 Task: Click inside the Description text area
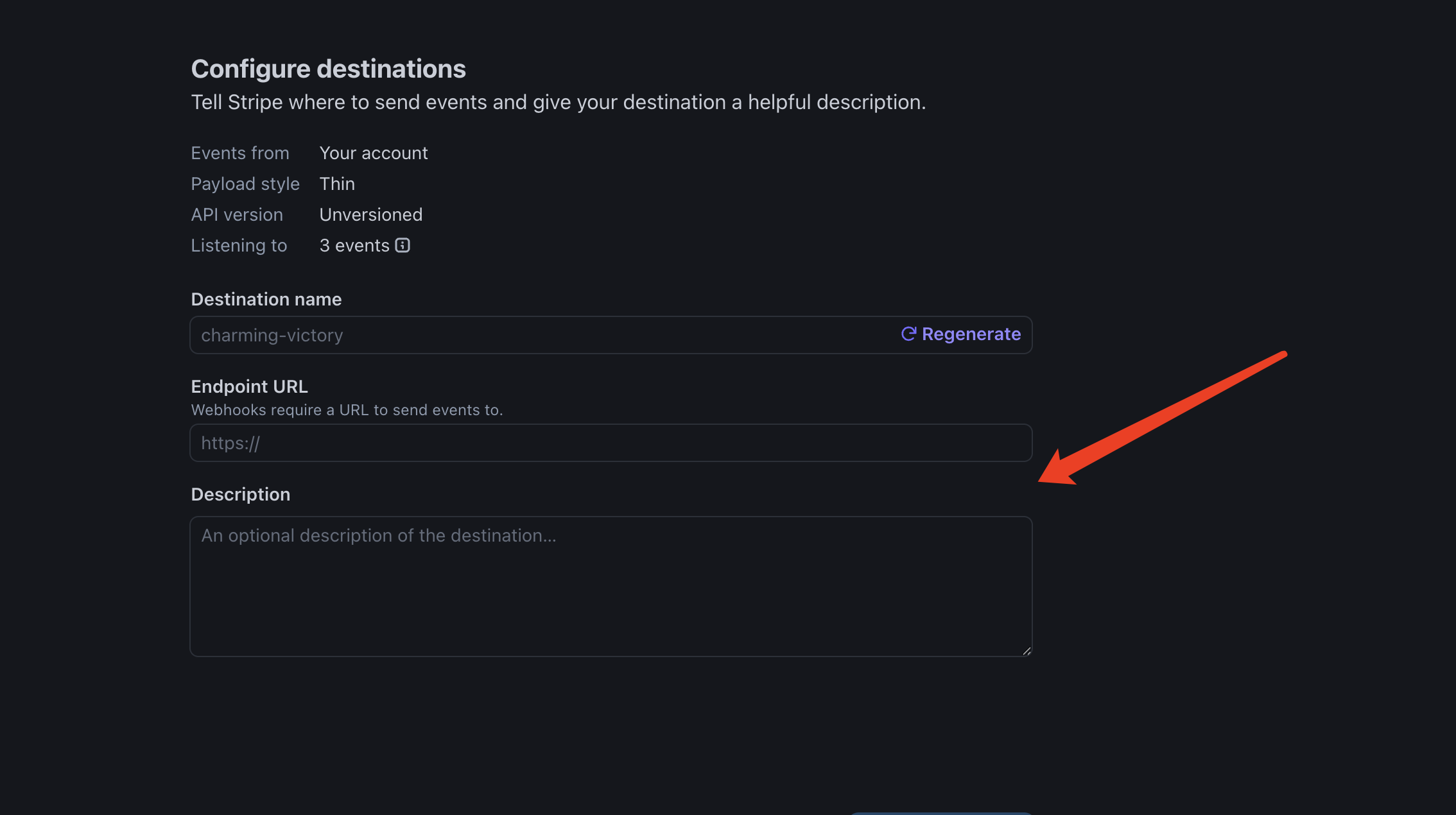pos(611,587)
